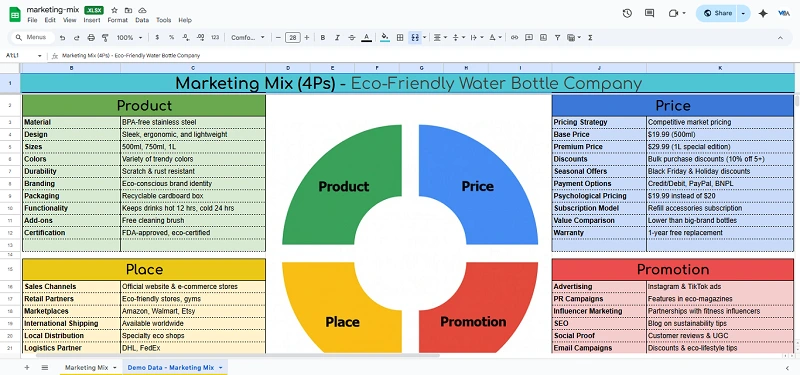
Task: Toggle merge cells button
Action: click(415, 38)
